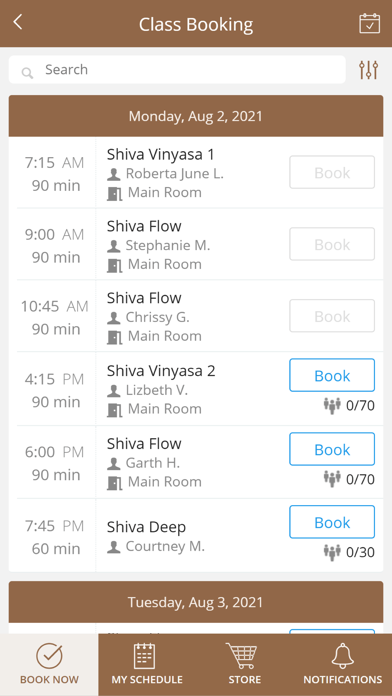The width and height of the screenshot is (392, 696).
Task: Book the 7:45 PM Shiva Deep class
Action: pyautogui.click(x=332, y=522)
